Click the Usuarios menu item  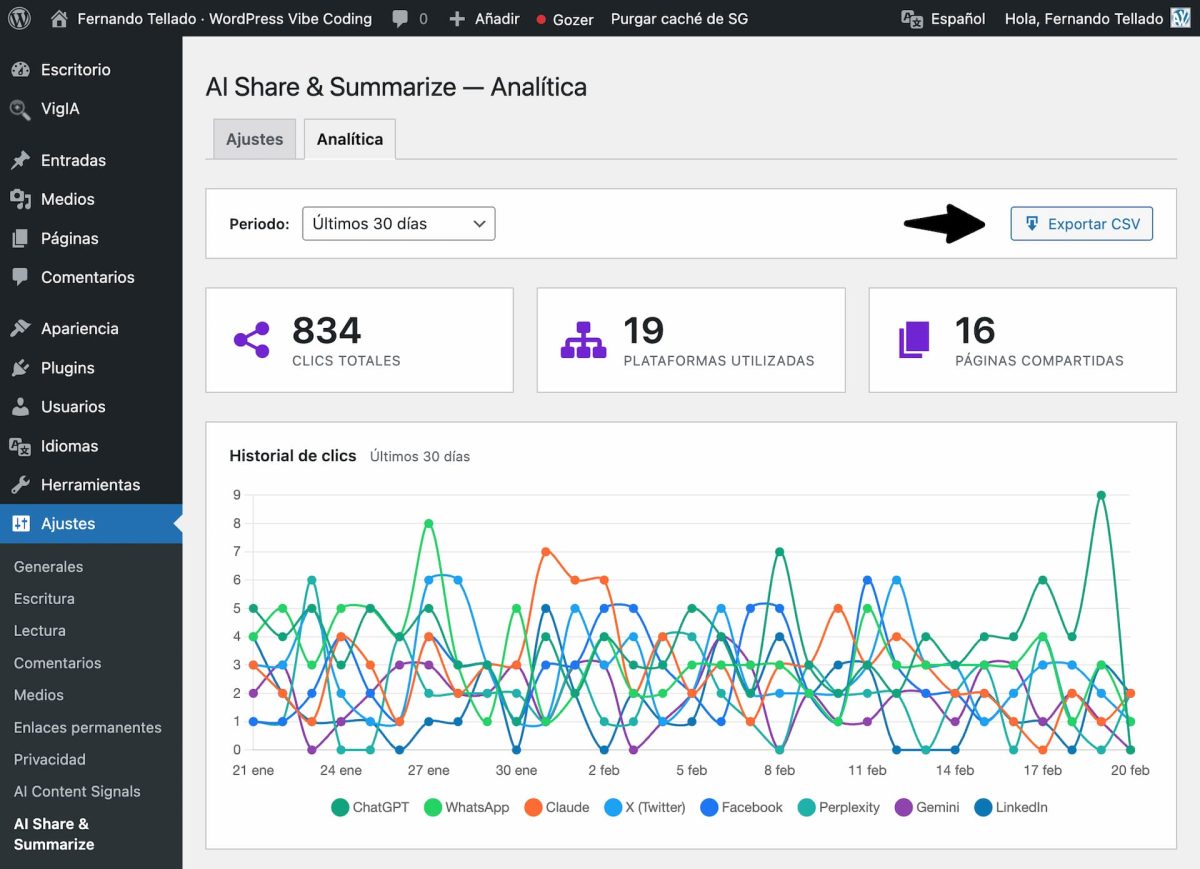coord(91,407)
